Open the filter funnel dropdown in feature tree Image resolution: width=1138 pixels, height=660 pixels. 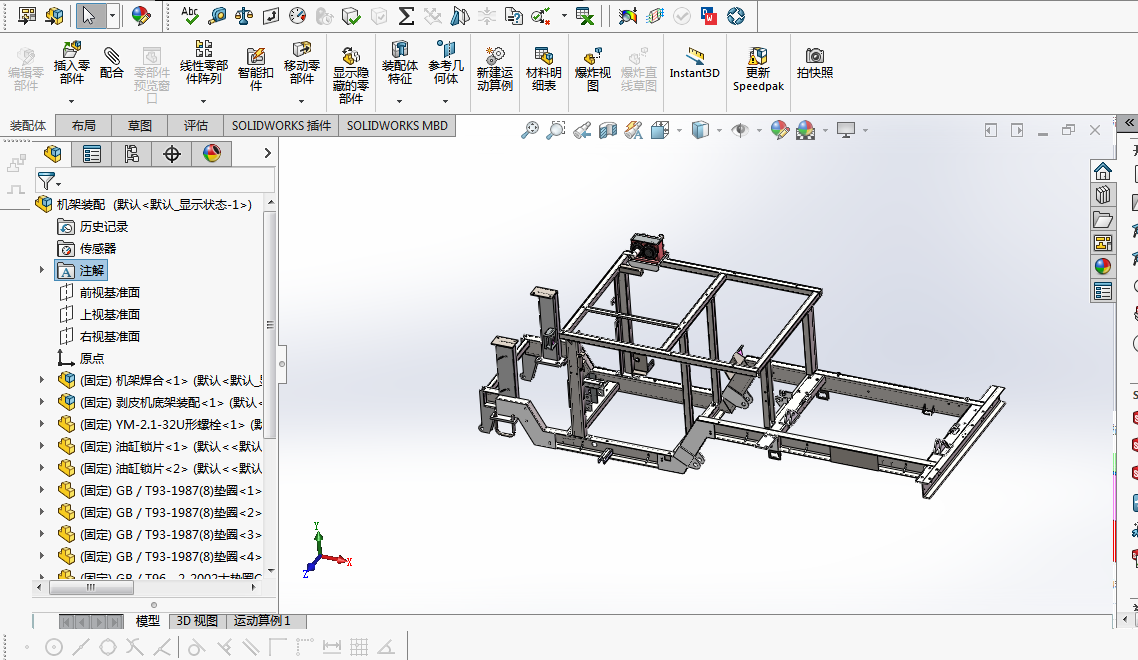click(x=49, y=181)
